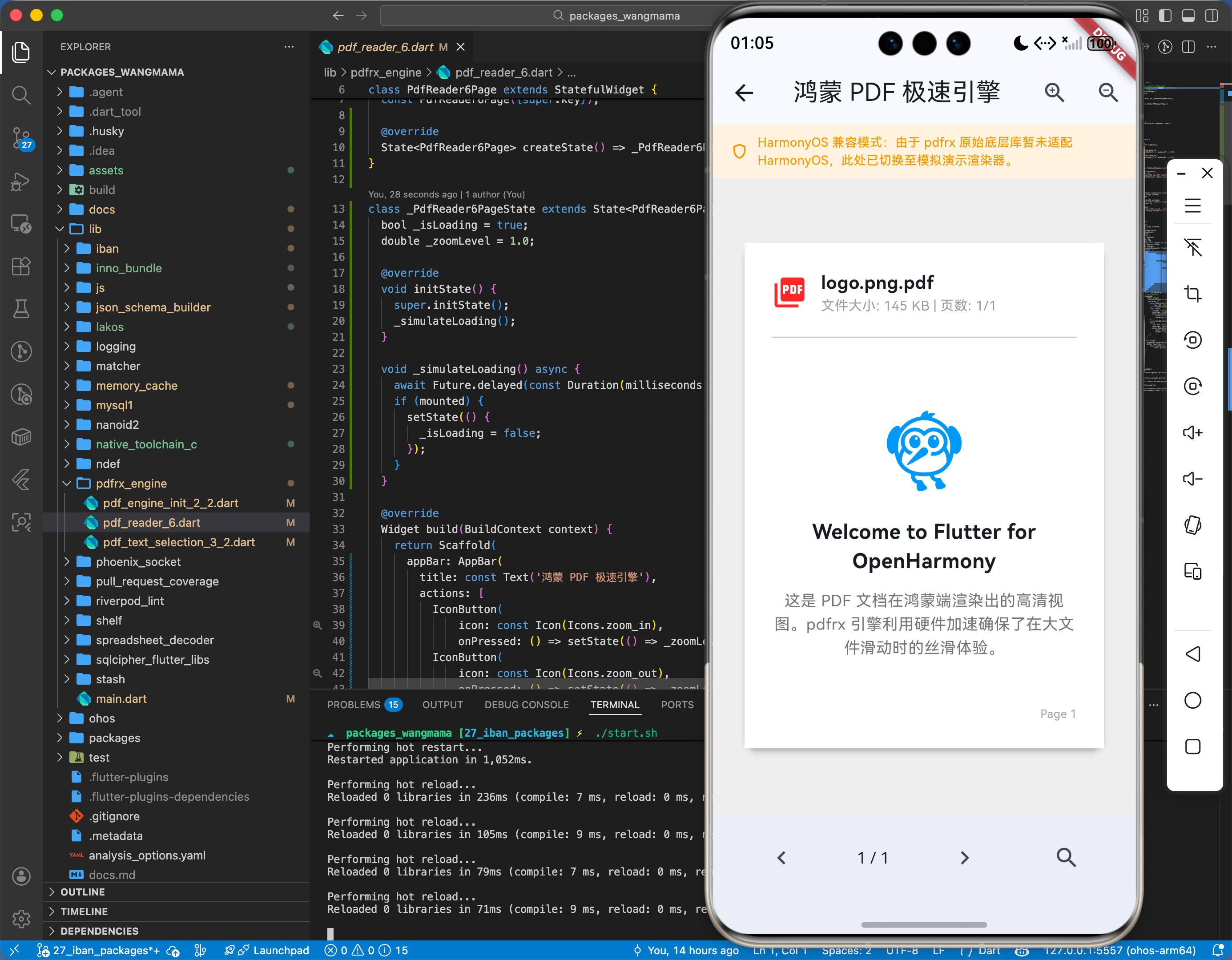Click the zoom out icon in app bar
Image resolution: width=1232 pixels, height=960 pixels.
tap(1108, 92)
